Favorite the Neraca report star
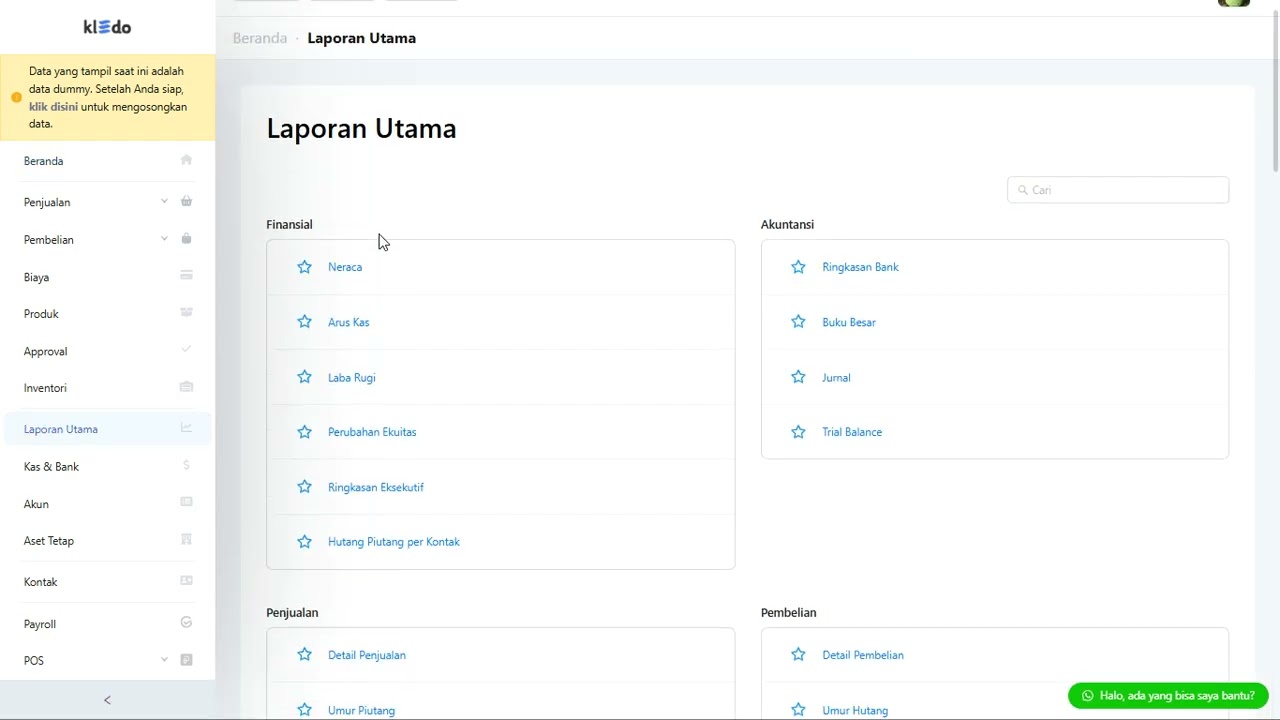The height and width of the screenshot is (720, 1280). tap(305, 267)
